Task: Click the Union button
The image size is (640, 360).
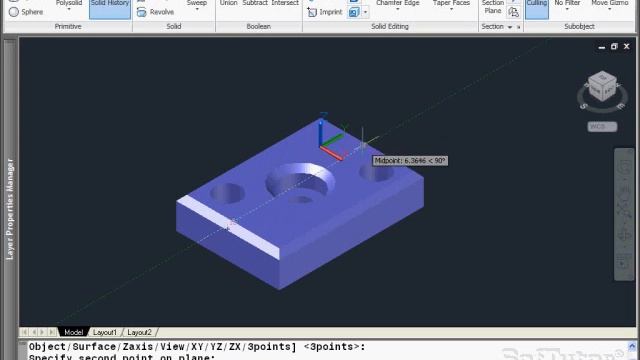Action: (229, 3)
